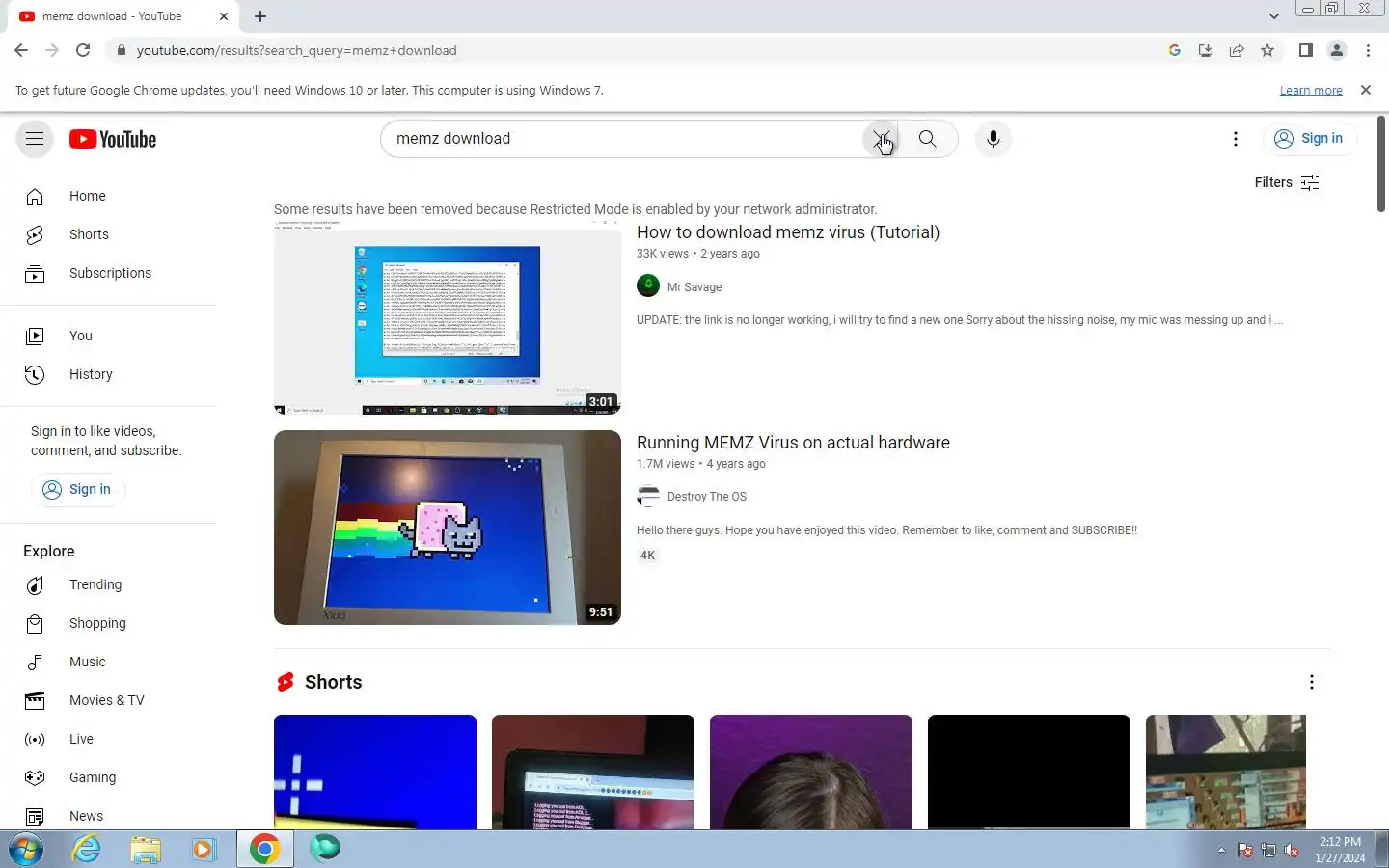Open the Destroy The OS channel link
This screenshot has height=868, width=1389.
coord(707,497)
